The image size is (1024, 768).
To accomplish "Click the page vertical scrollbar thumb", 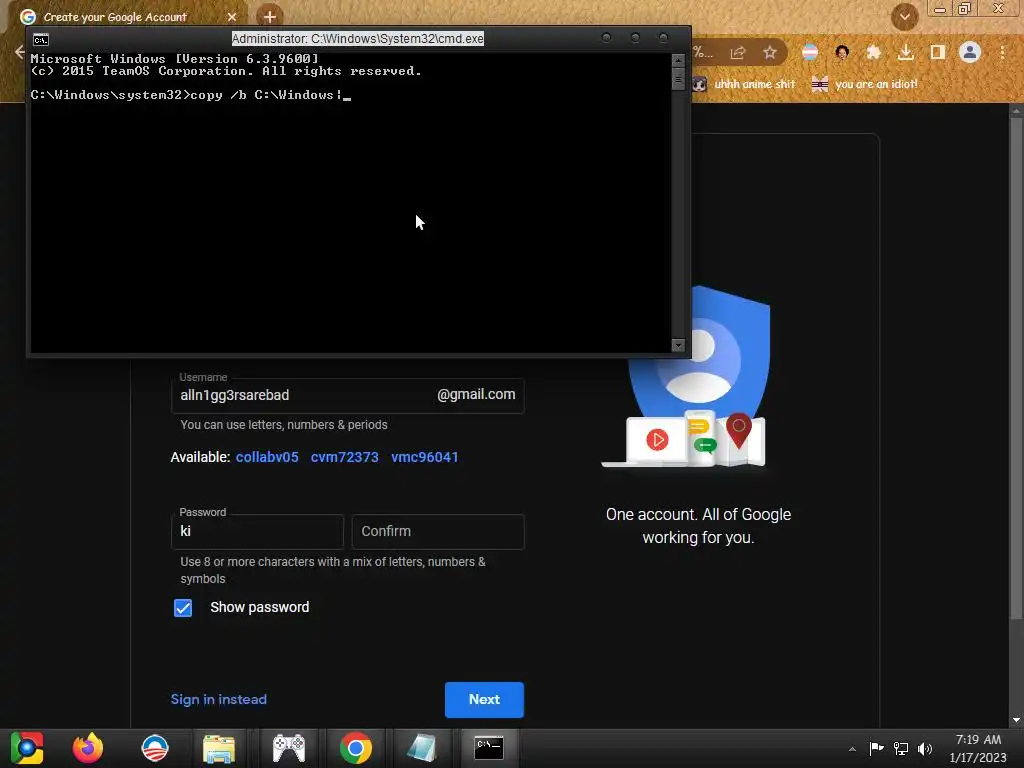I will click(1016, 369).
